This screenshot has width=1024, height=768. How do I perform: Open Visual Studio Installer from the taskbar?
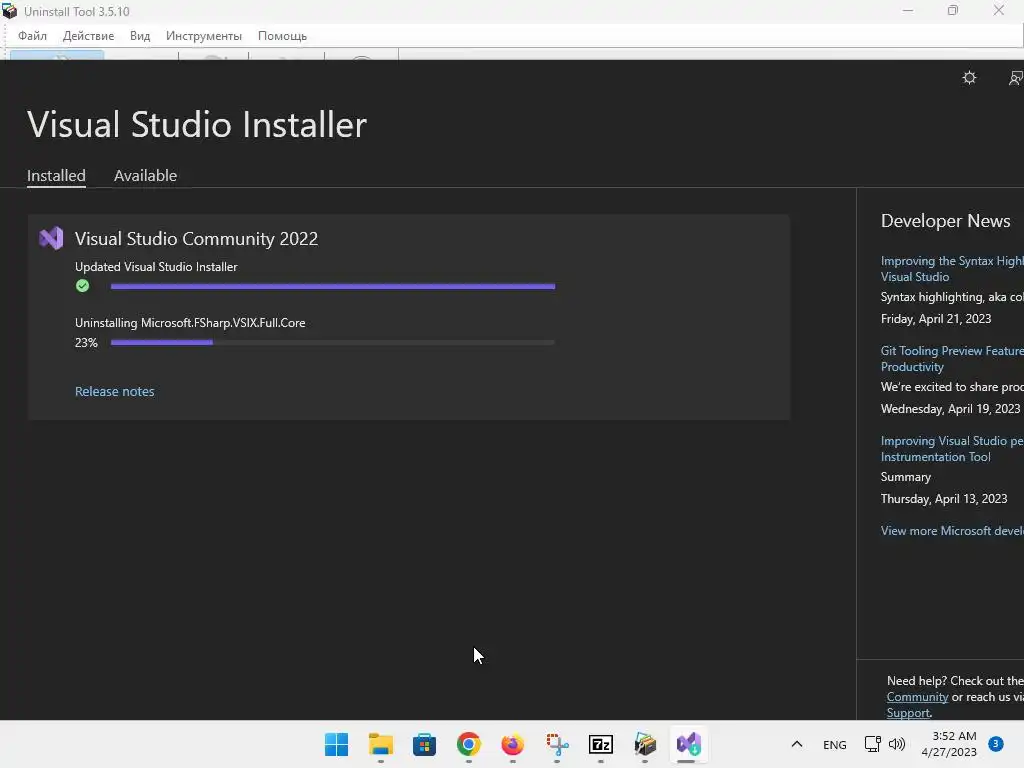click(688, 744)
